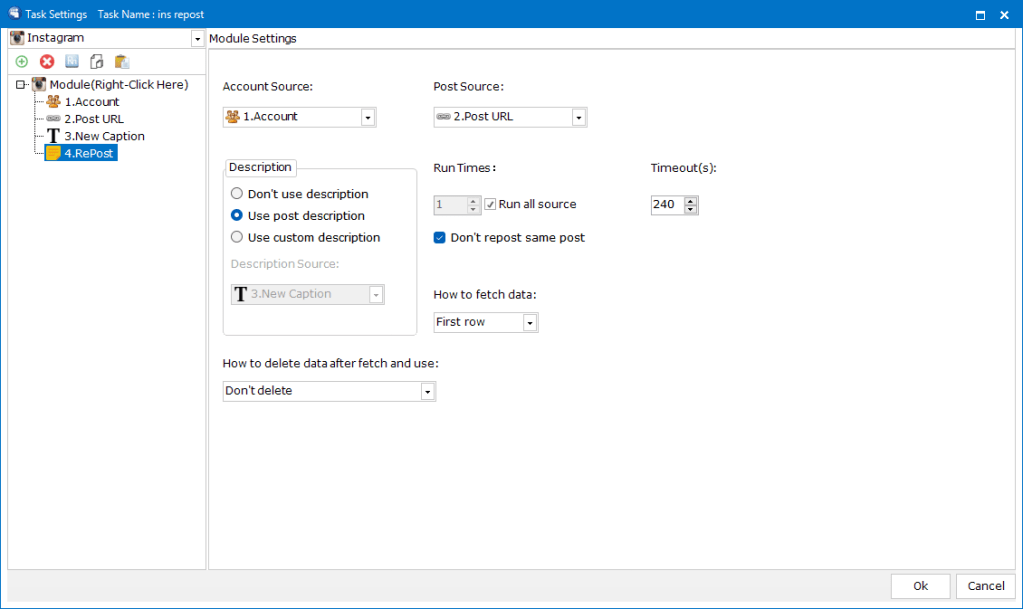Click the red delete module icon
The height and width of the screenshot is (609, 1023).
click(47, 62)
